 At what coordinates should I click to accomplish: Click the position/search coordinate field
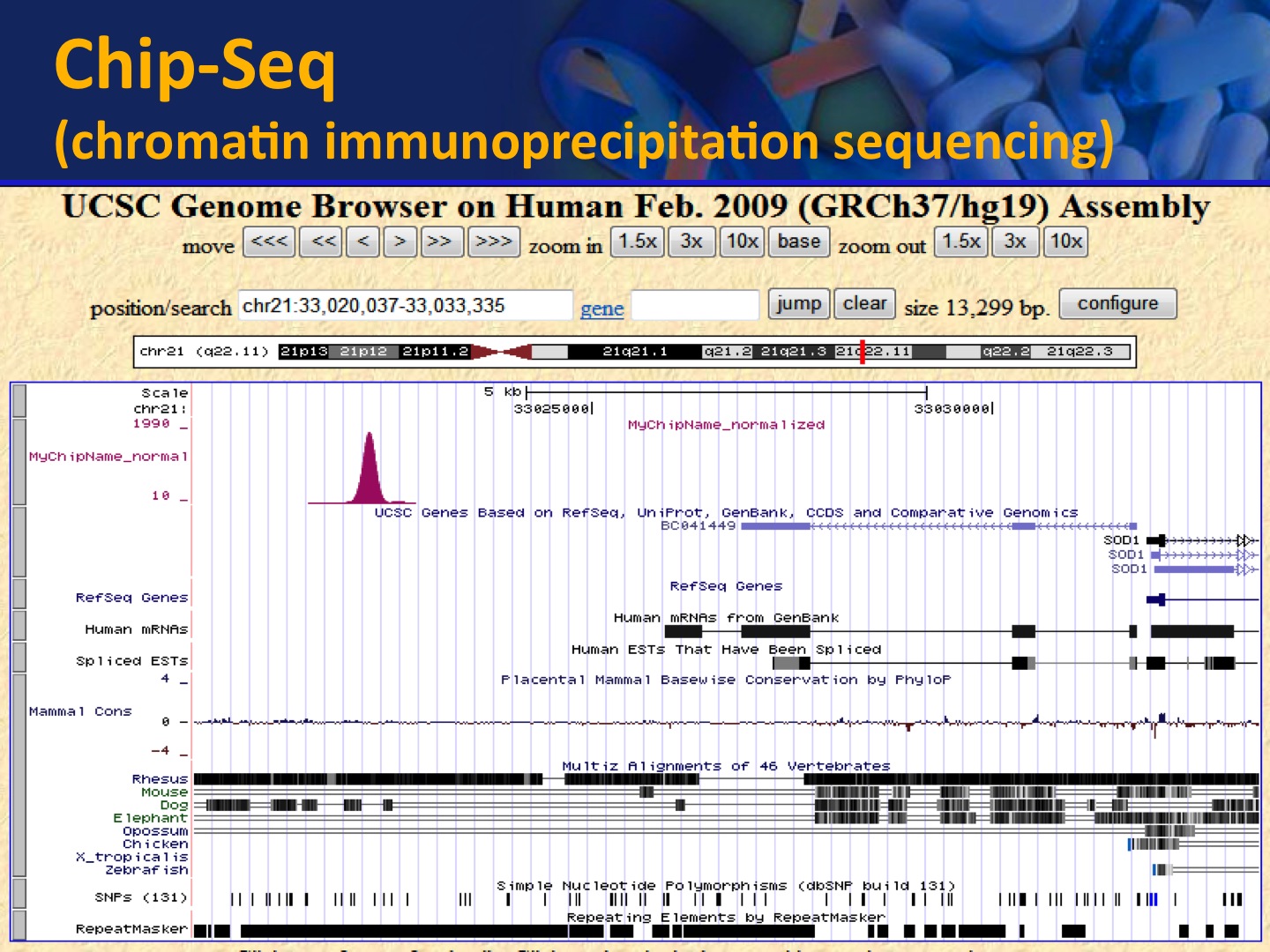405,306
